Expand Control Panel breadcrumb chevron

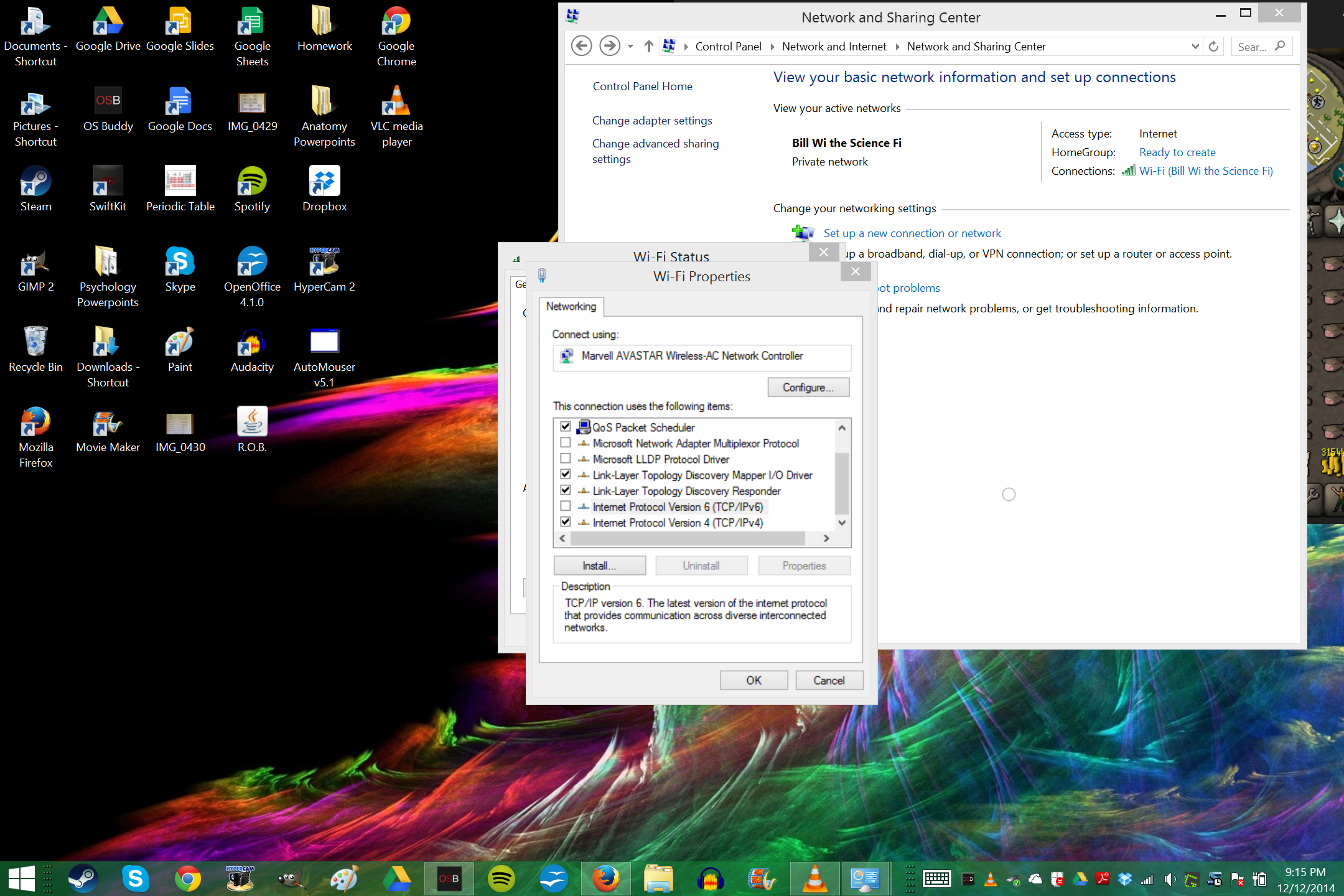point(772,47)
